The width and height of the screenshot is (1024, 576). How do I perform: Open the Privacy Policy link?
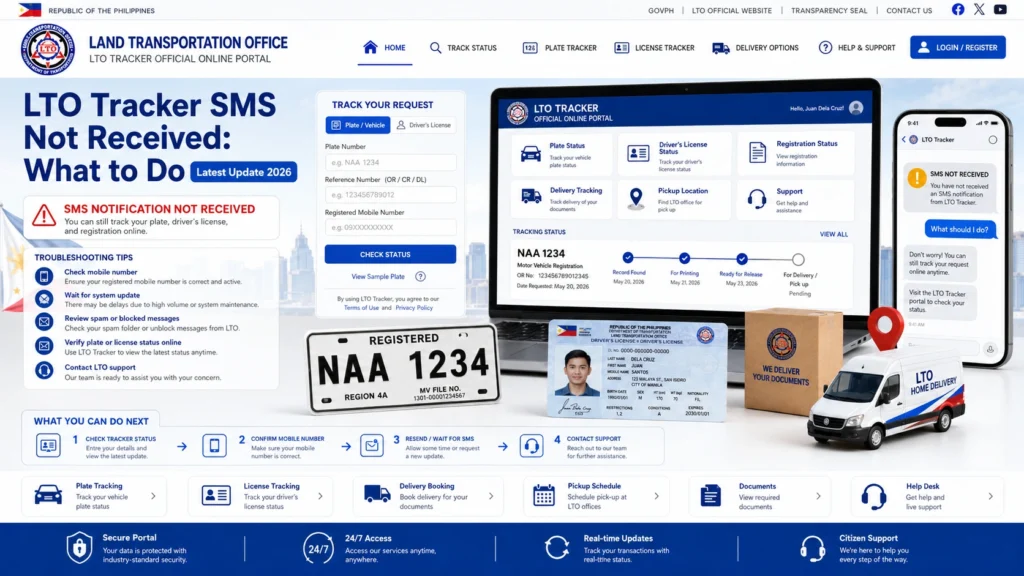point(414,308)
